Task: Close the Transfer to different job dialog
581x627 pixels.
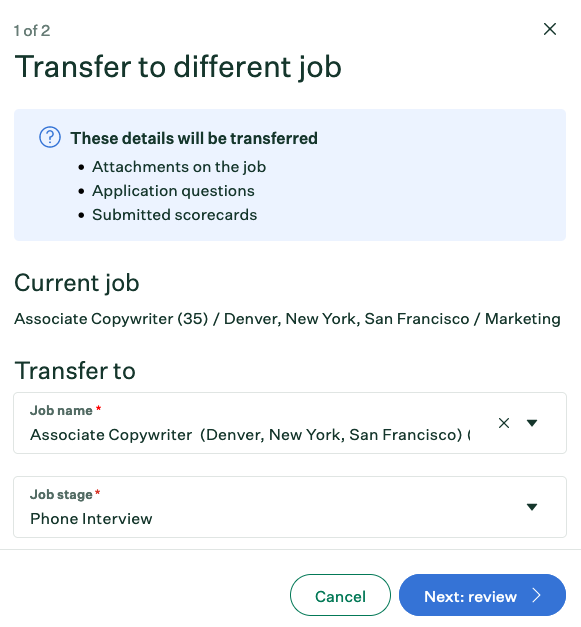Action: pyautogui.click(x=550, y=29)
